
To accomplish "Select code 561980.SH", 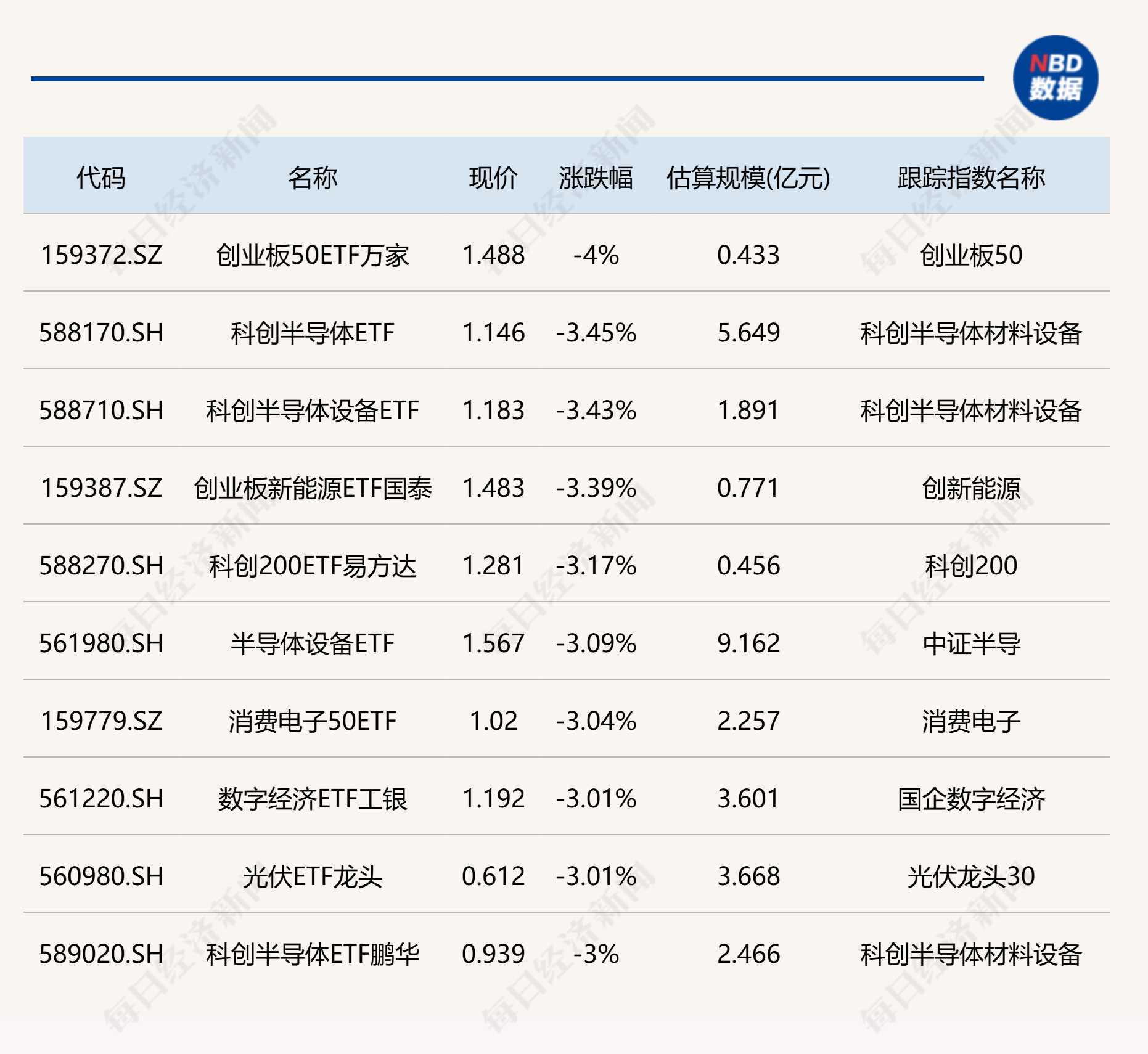I will pyautogui.click(x=102, y=643).
